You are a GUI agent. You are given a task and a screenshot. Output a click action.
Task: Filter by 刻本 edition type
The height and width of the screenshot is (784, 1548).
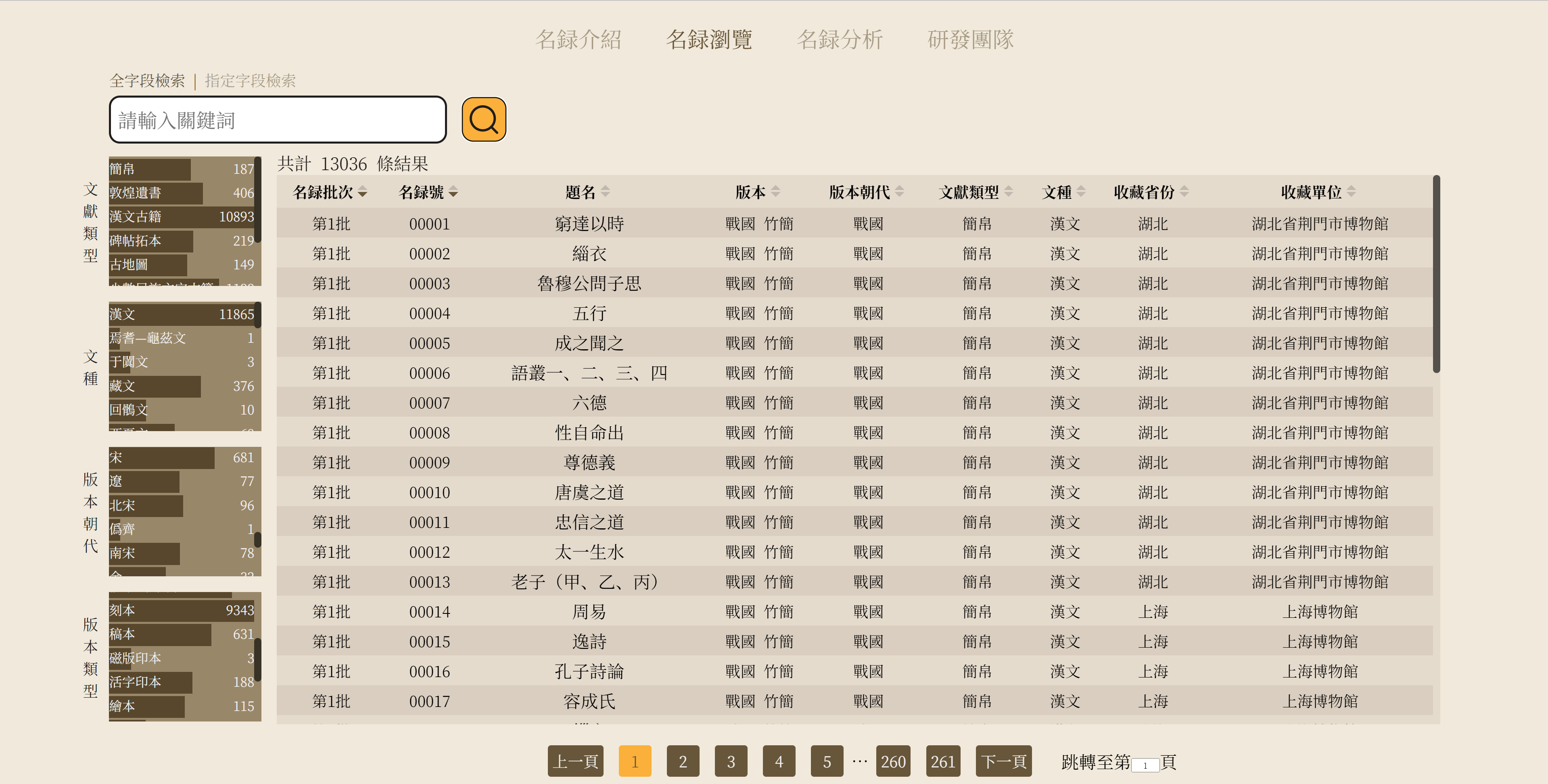point(182,610)
